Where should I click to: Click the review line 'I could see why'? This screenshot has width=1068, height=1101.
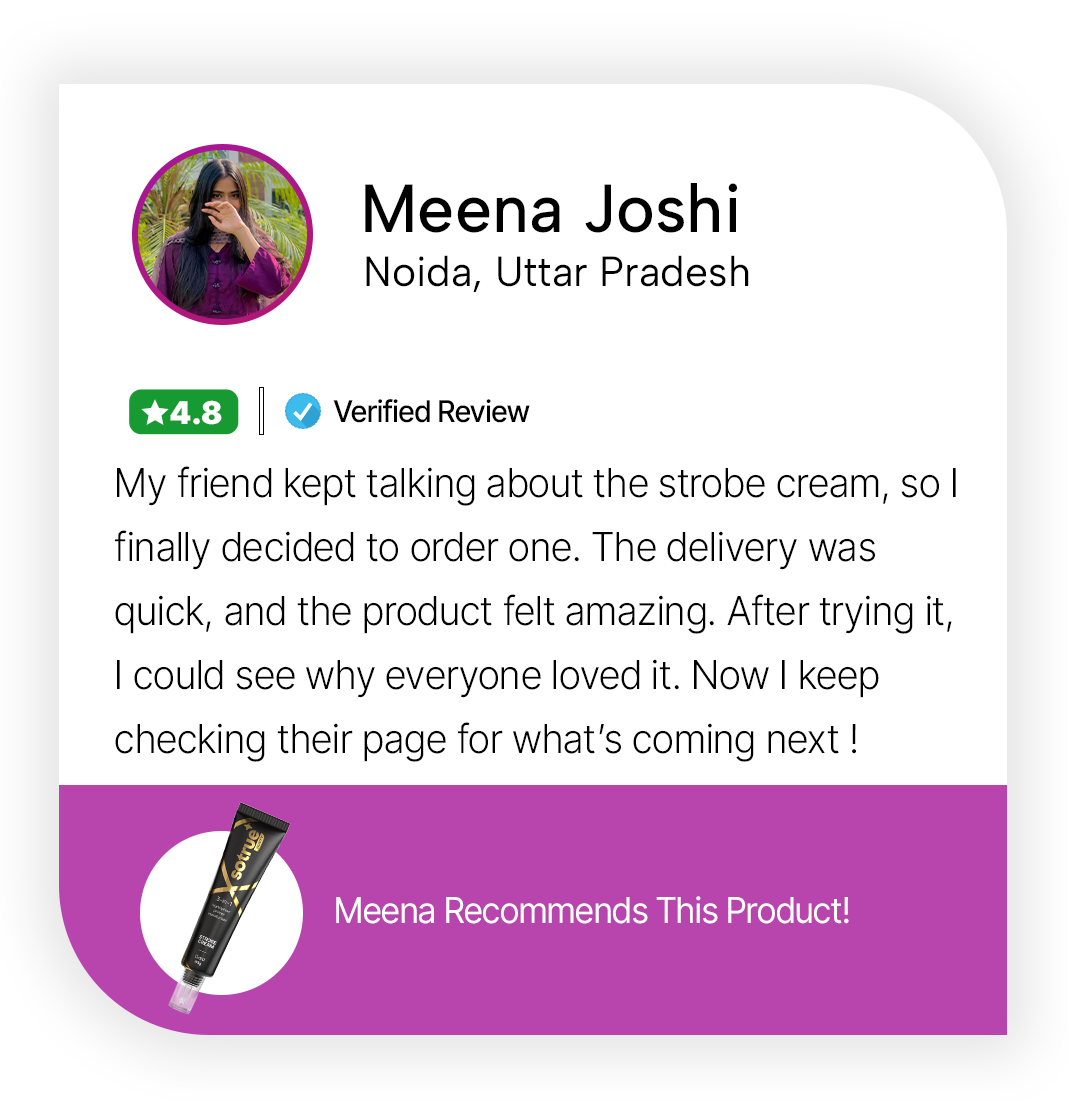[496, 677]
